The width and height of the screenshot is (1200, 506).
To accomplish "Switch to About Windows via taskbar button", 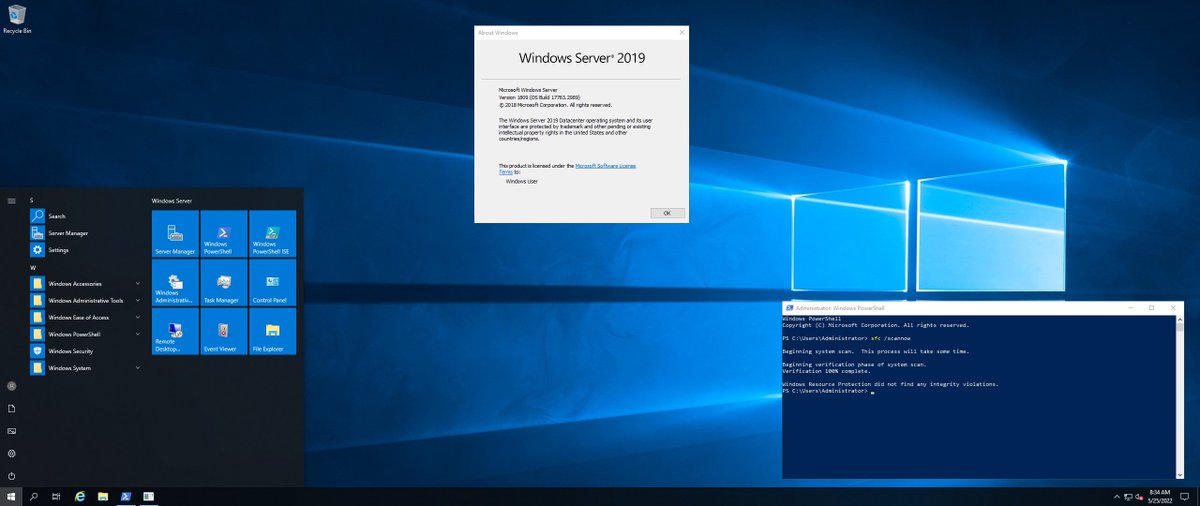I will click(149, 496).
